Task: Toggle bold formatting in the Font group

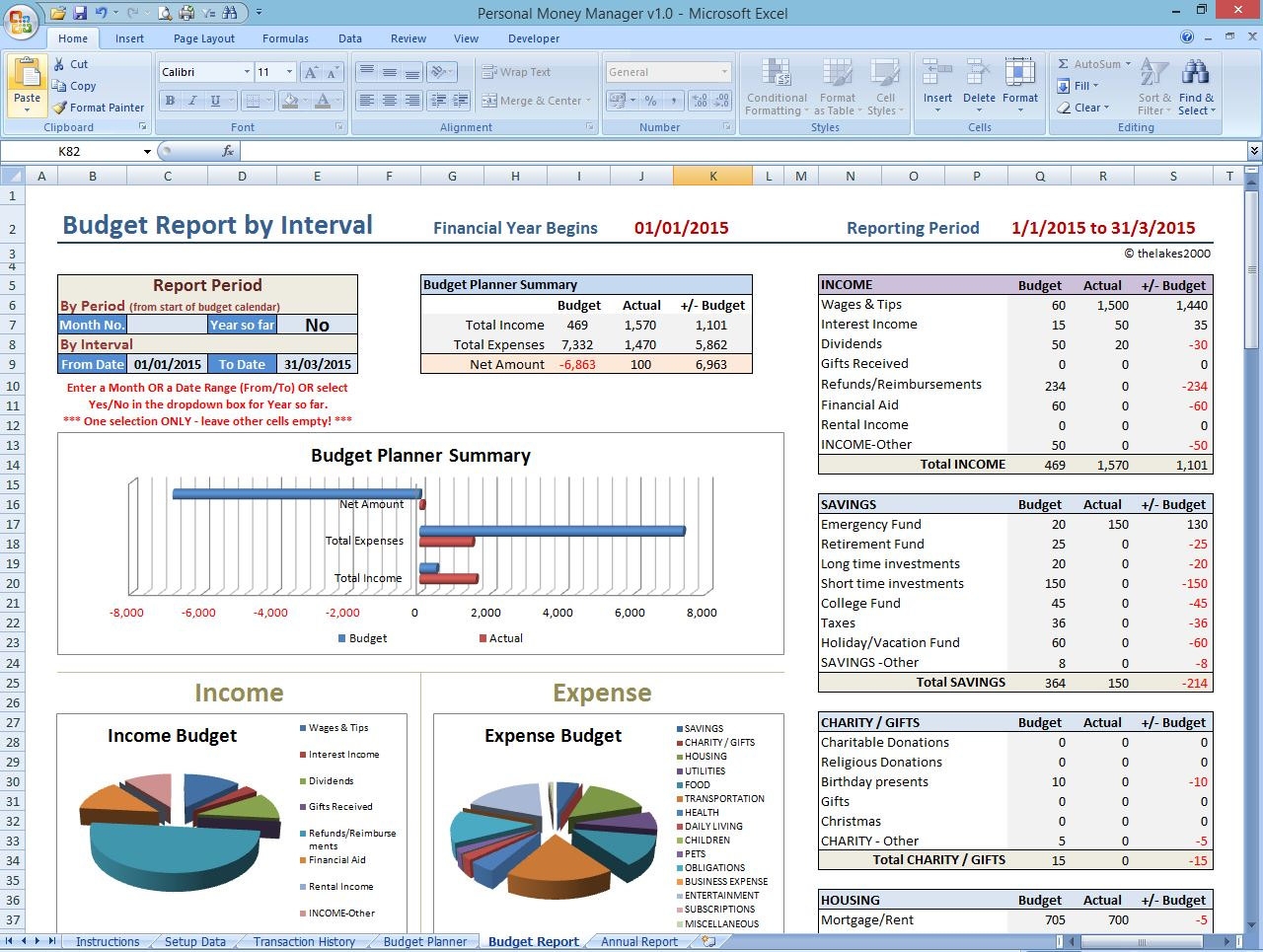Action: coord(170,102)
